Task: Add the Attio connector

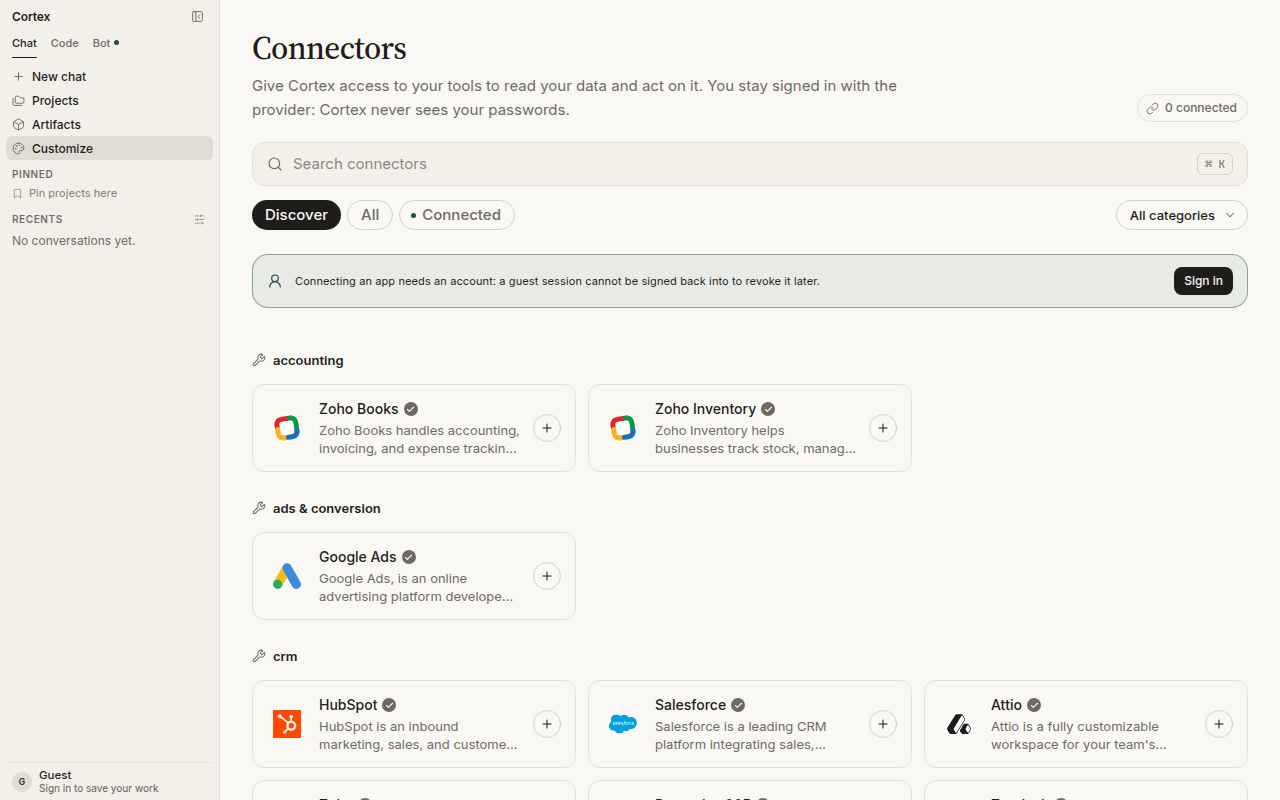Action: pyautogui.click(x=1219, y=724)
